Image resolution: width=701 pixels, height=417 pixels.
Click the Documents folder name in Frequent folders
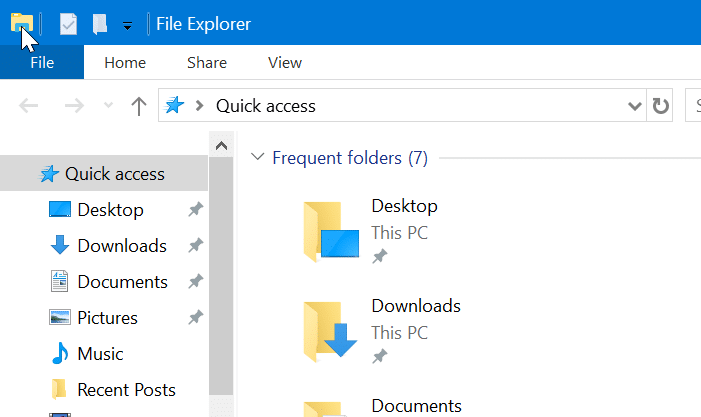coord(417,406)
